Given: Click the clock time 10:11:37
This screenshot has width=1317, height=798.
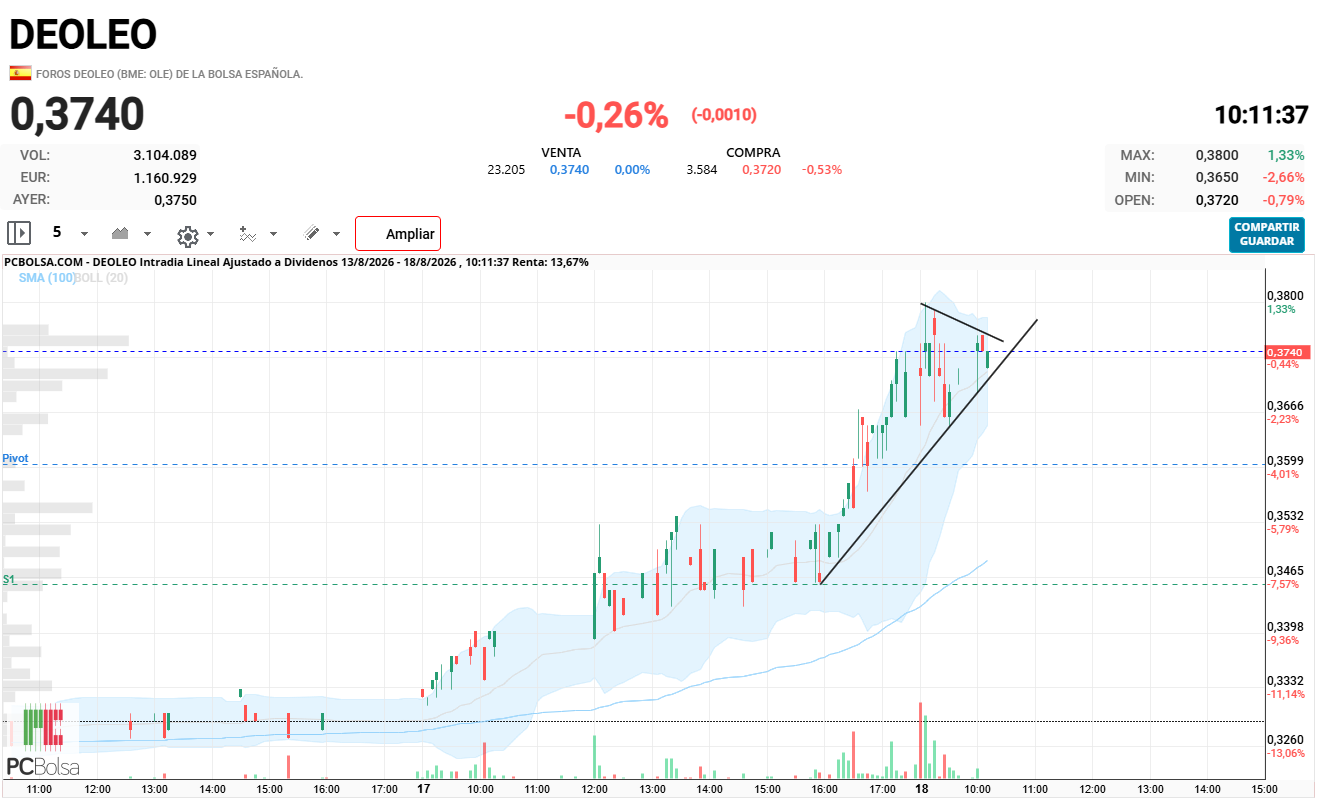Looking at the screenshot, I should point(1261,115).
